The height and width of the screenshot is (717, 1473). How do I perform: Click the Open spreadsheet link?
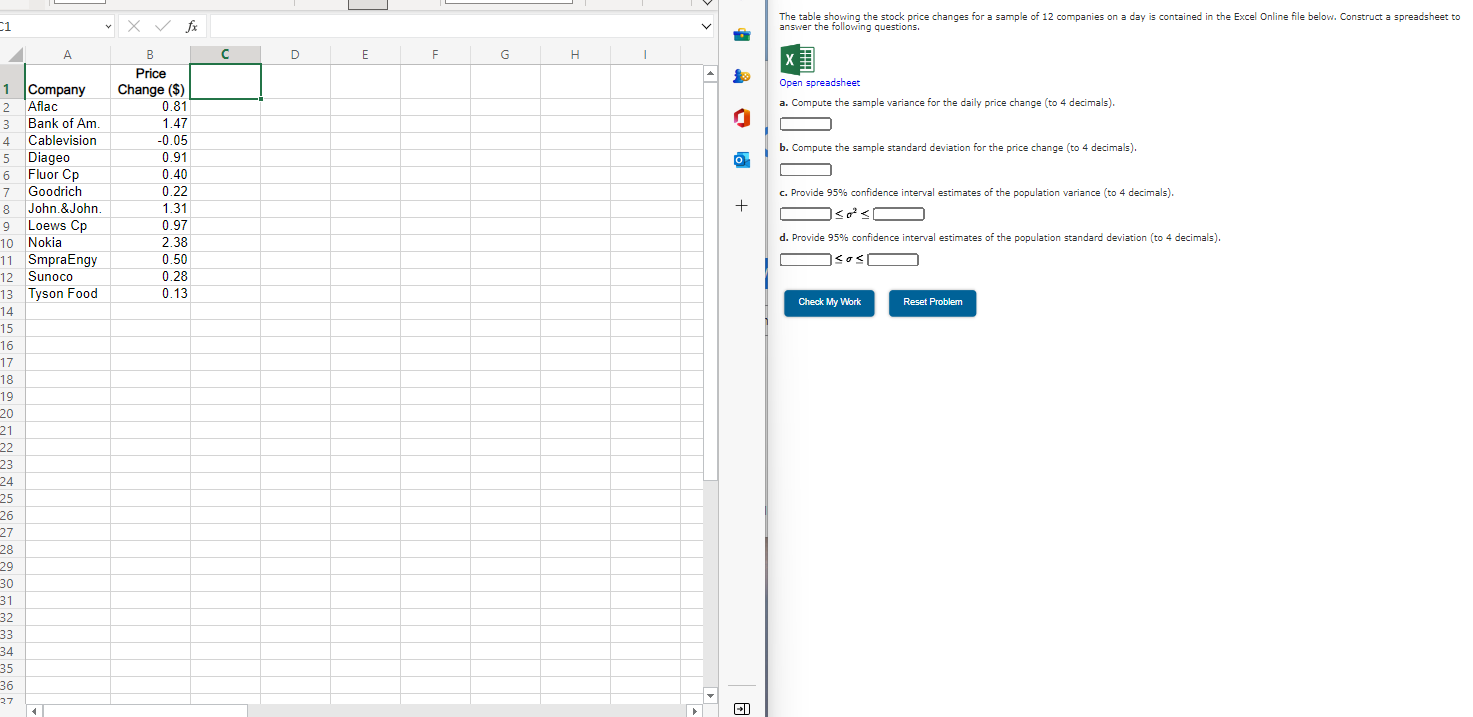click(x=819, y=83)
